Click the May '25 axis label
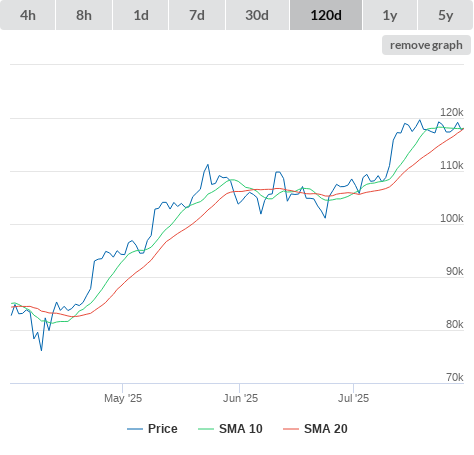 123,398
